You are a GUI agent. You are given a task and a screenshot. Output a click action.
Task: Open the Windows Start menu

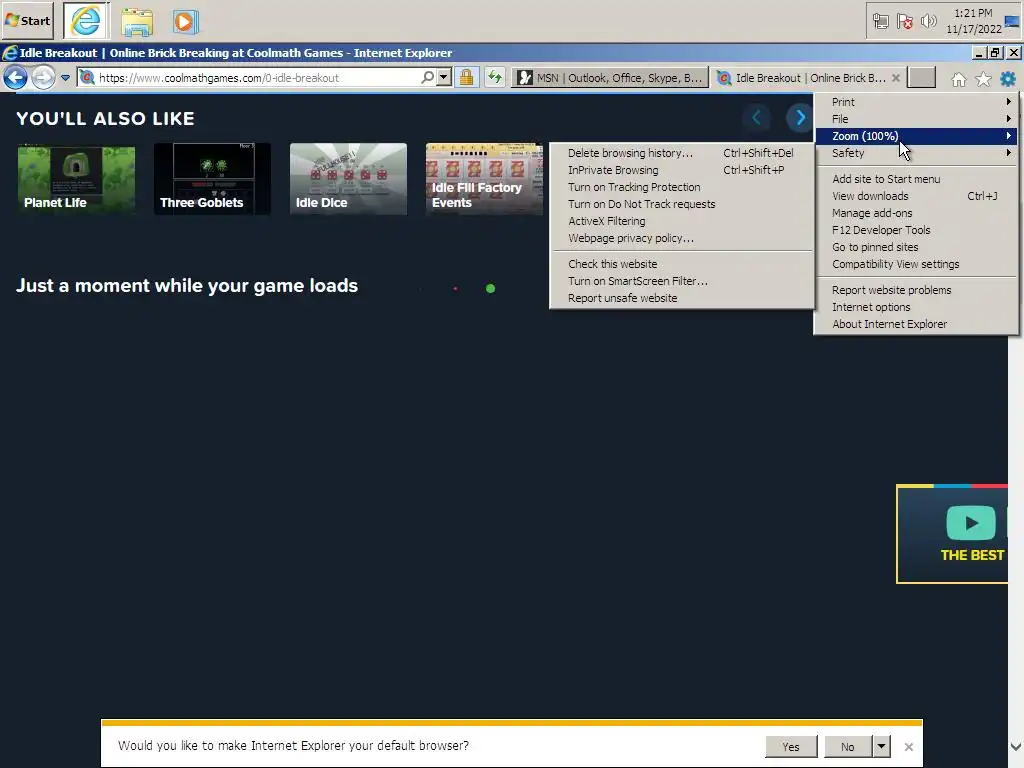27,20
